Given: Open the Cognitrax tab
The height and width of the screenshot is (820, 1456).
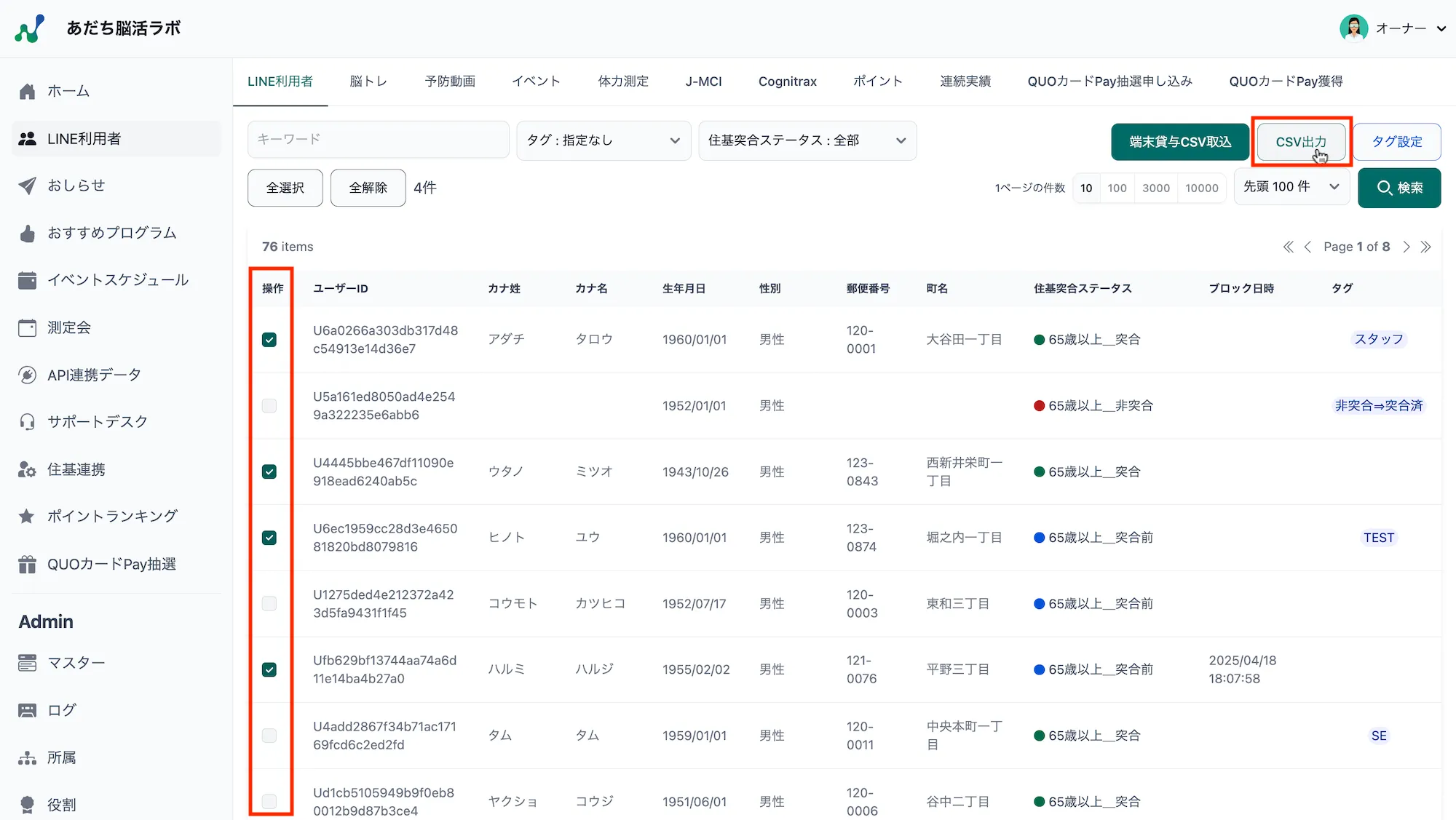Looking at the screenshot, I should (787, 81).
